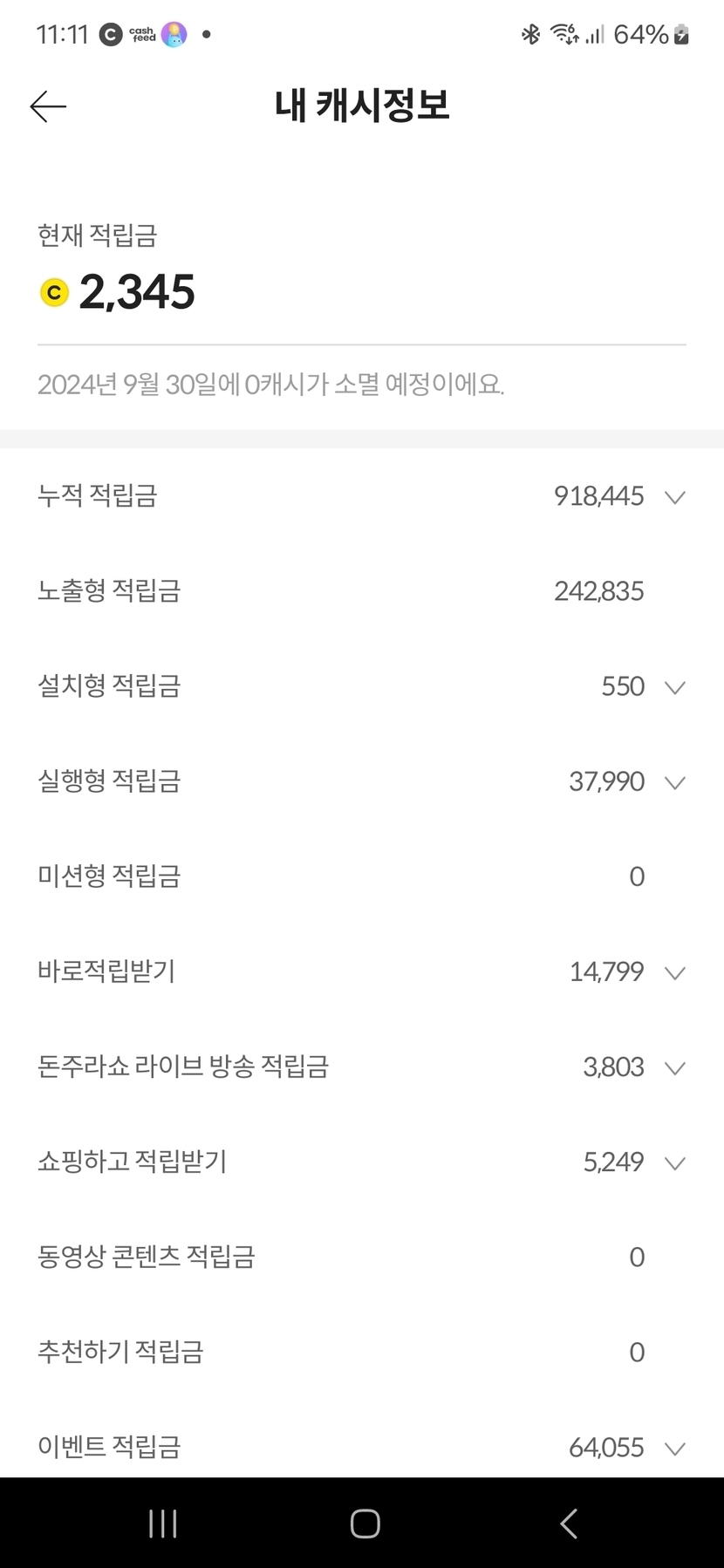
Task: Expand the 실행형 적립금 row
Action: 674,782
